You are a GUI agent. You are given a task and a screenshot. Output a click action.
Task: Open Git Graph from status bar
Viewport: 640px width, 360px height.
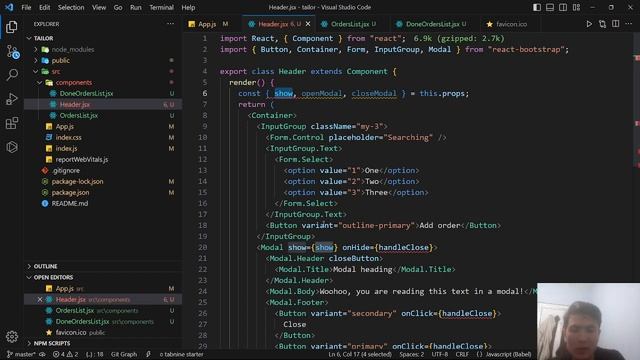[x=124, y=354]
